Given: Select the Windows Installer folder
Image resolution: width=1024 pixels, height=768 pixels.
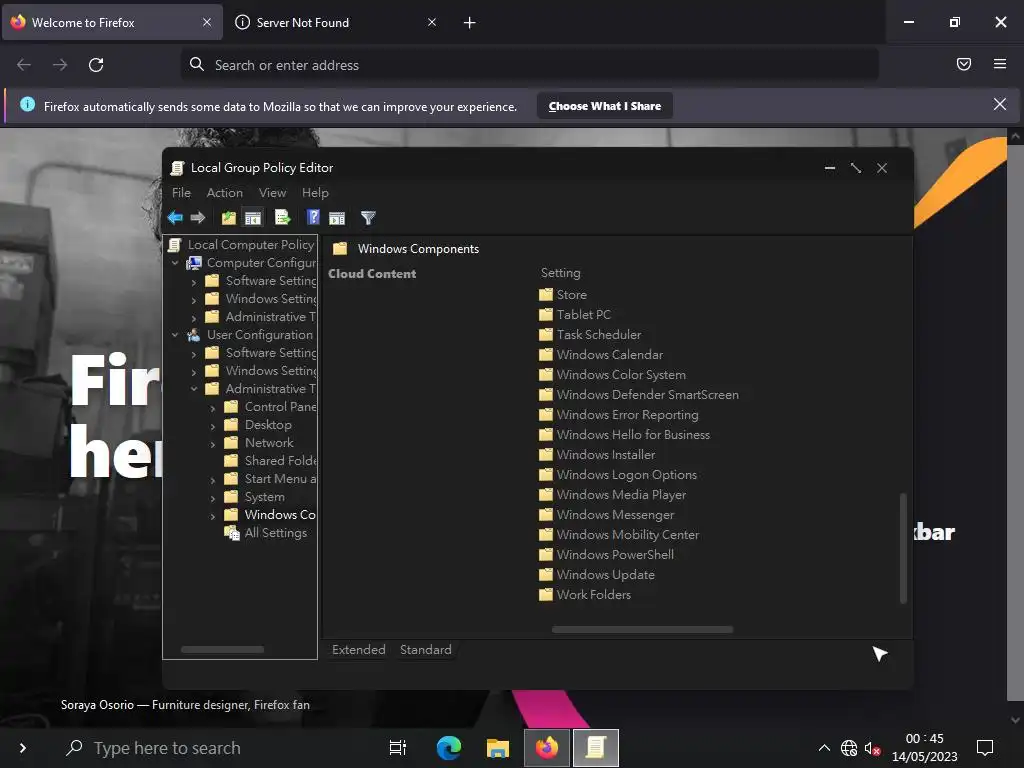Looking at the screenshot, I should coord(597,455).
